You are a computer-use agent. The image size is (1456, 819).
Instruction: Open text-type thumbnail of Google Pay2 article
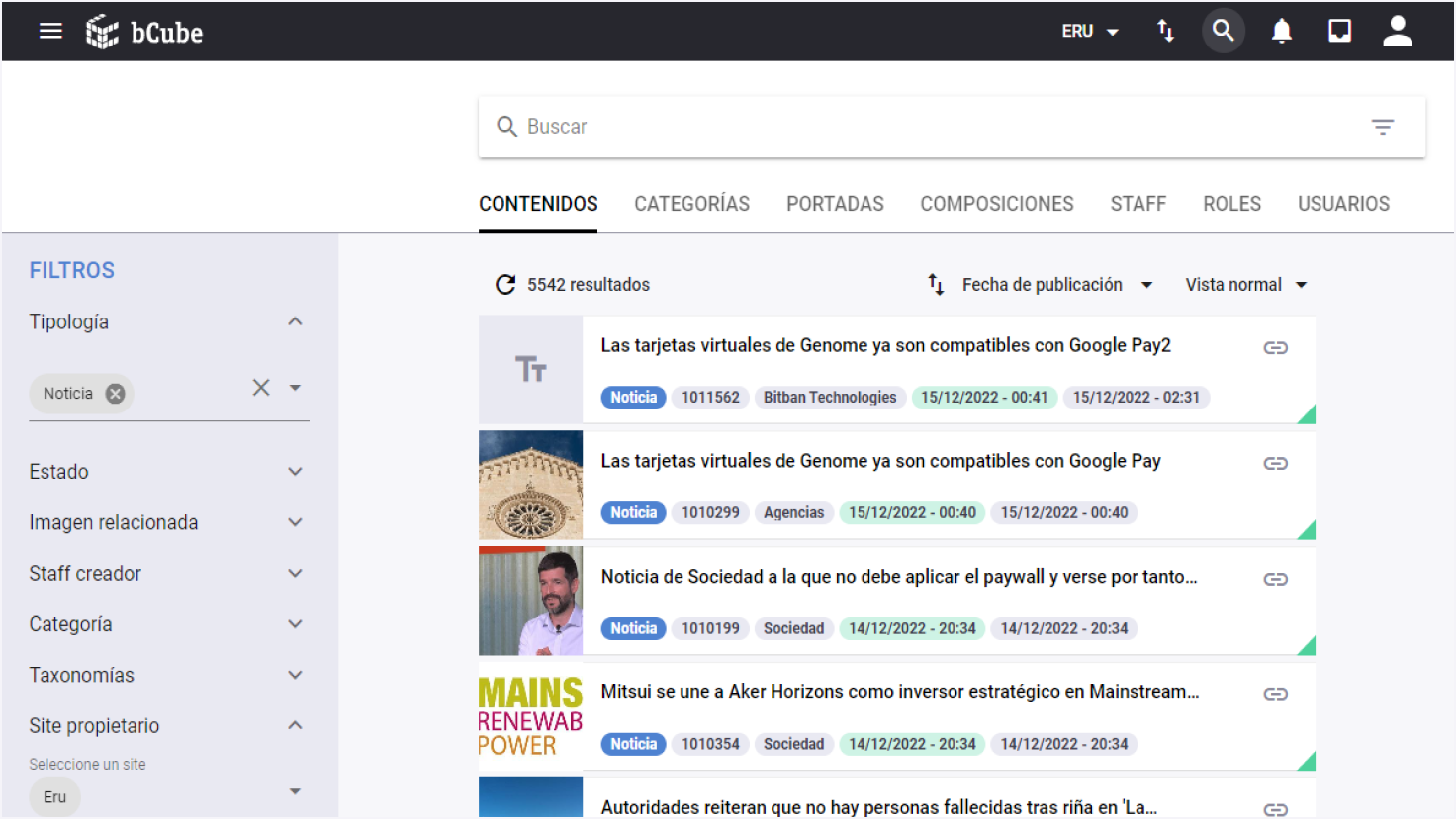point(531,370)
